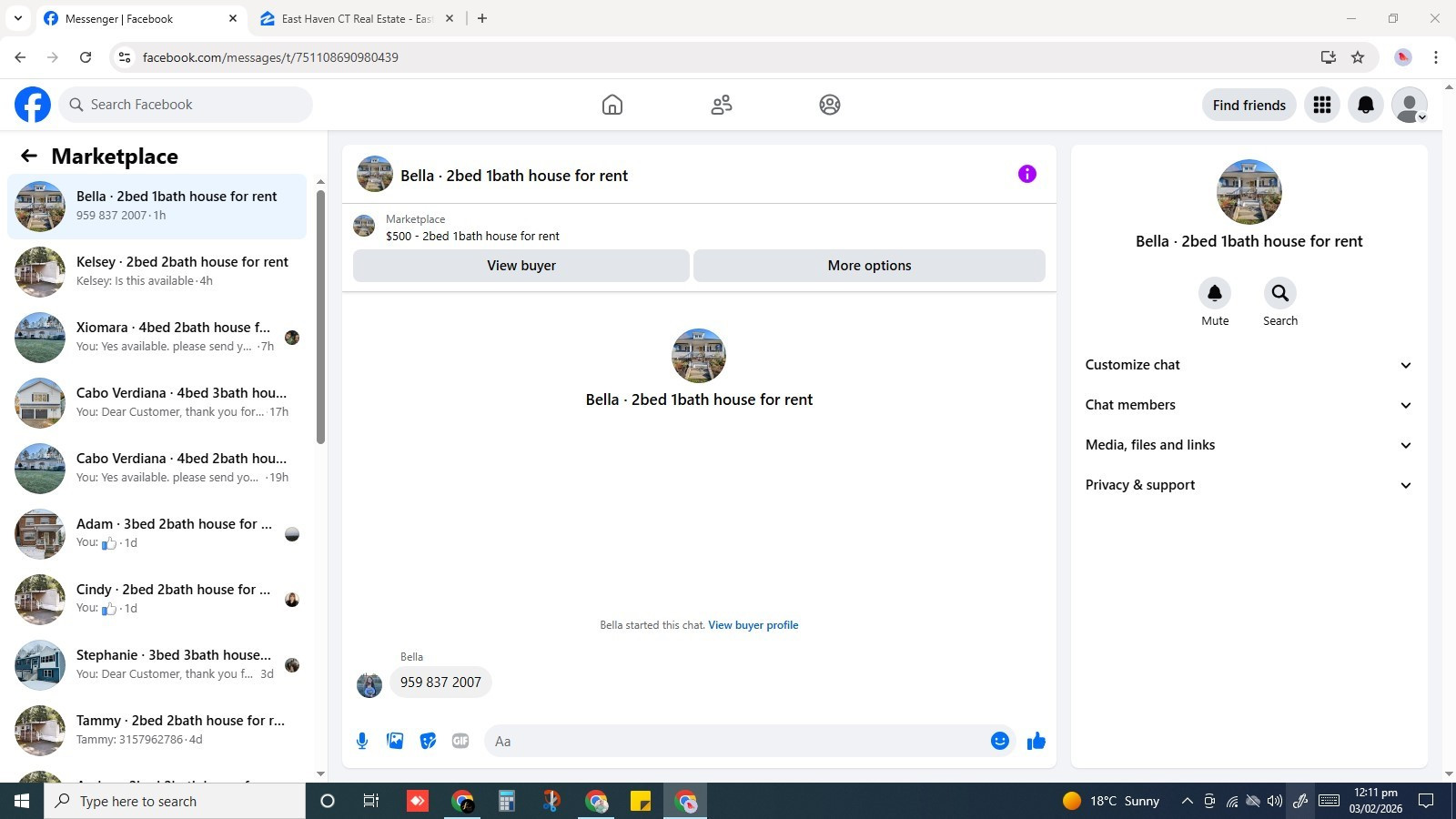Click the Find friends button
1456x819 pixels.
click(1249, 105)
